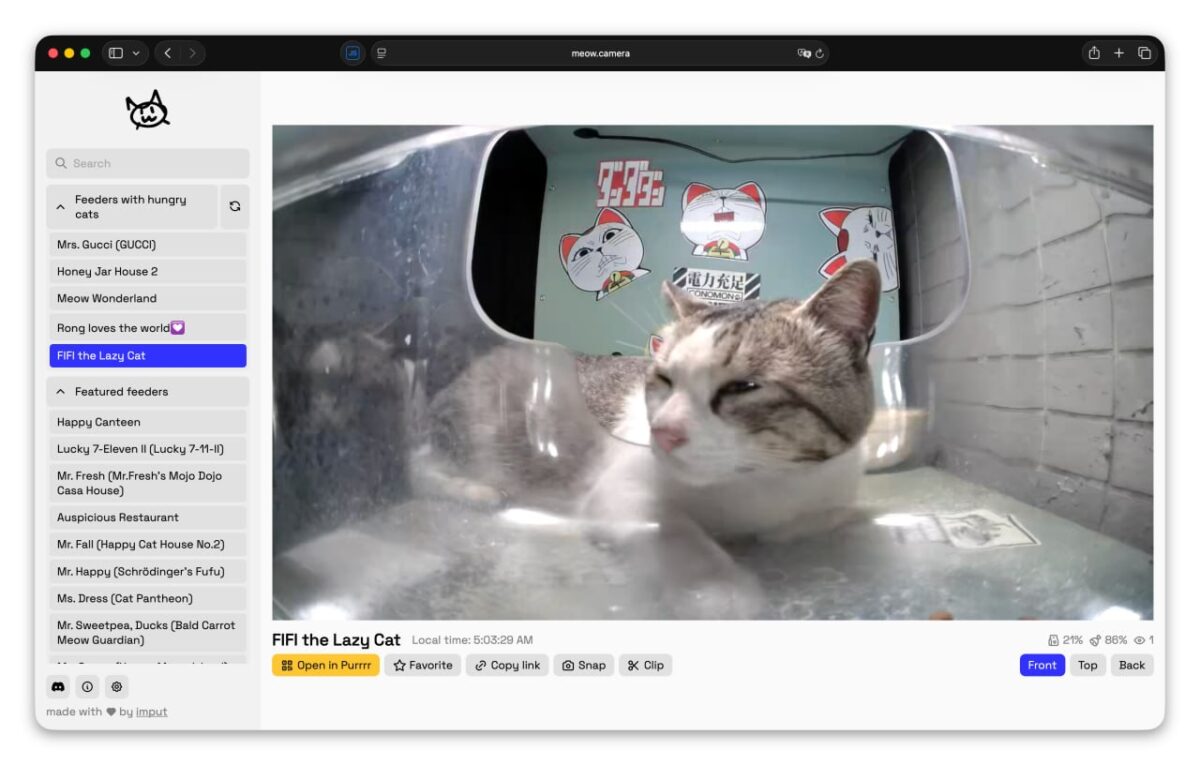
Task: Collapse the Featured feeders section
Action: pyautogui.click(x=59, y=391)
